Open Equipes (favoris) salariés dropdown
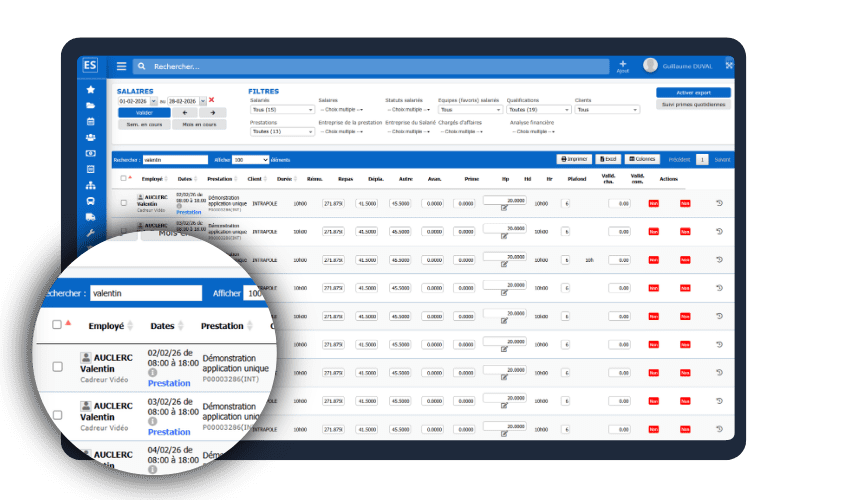 click(x=471, y=110)
